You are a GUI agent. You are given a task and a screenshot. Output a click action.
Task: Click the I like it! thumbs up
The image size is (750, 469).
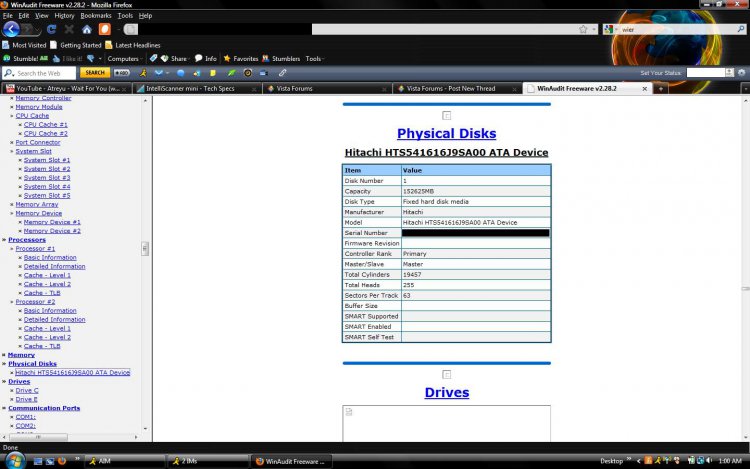click(67, 58)
